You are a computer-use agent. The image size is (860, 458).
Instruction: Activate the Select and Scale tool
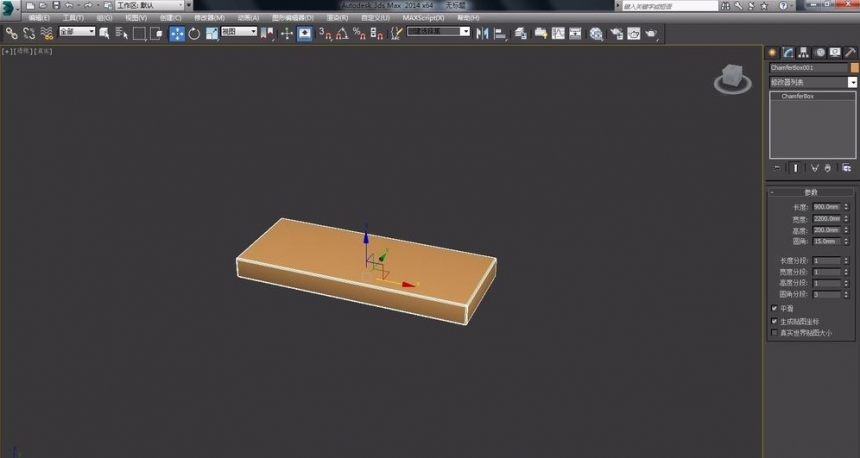click(212, 33)
